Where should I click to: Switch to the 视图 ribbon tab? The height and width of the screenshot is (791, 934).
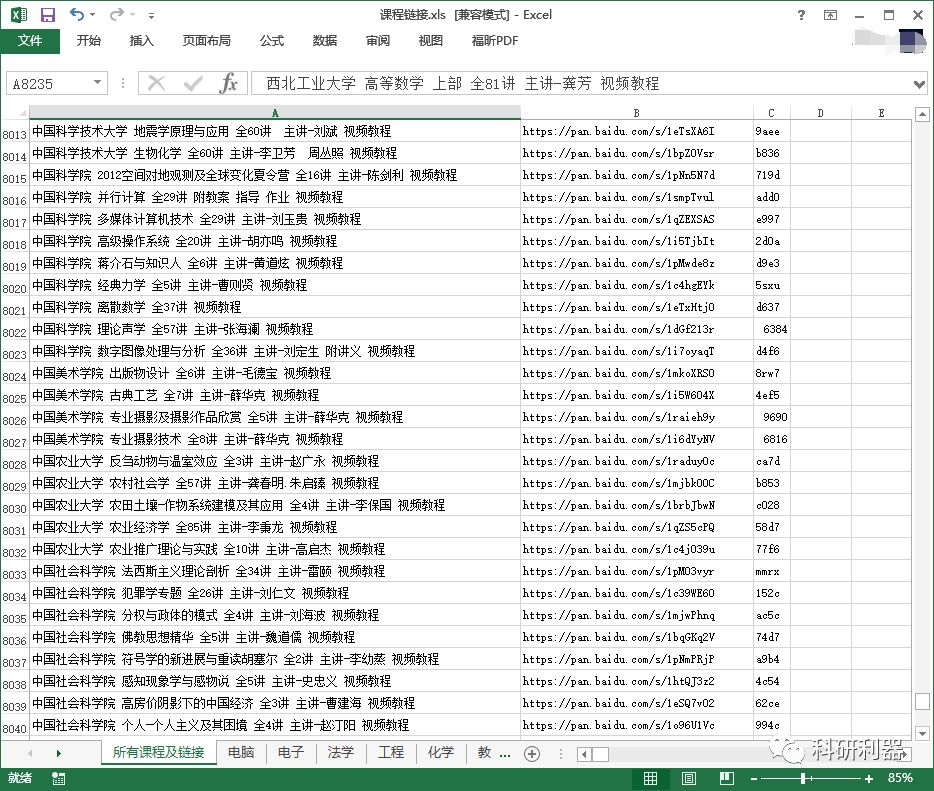[x=431, y=41]
